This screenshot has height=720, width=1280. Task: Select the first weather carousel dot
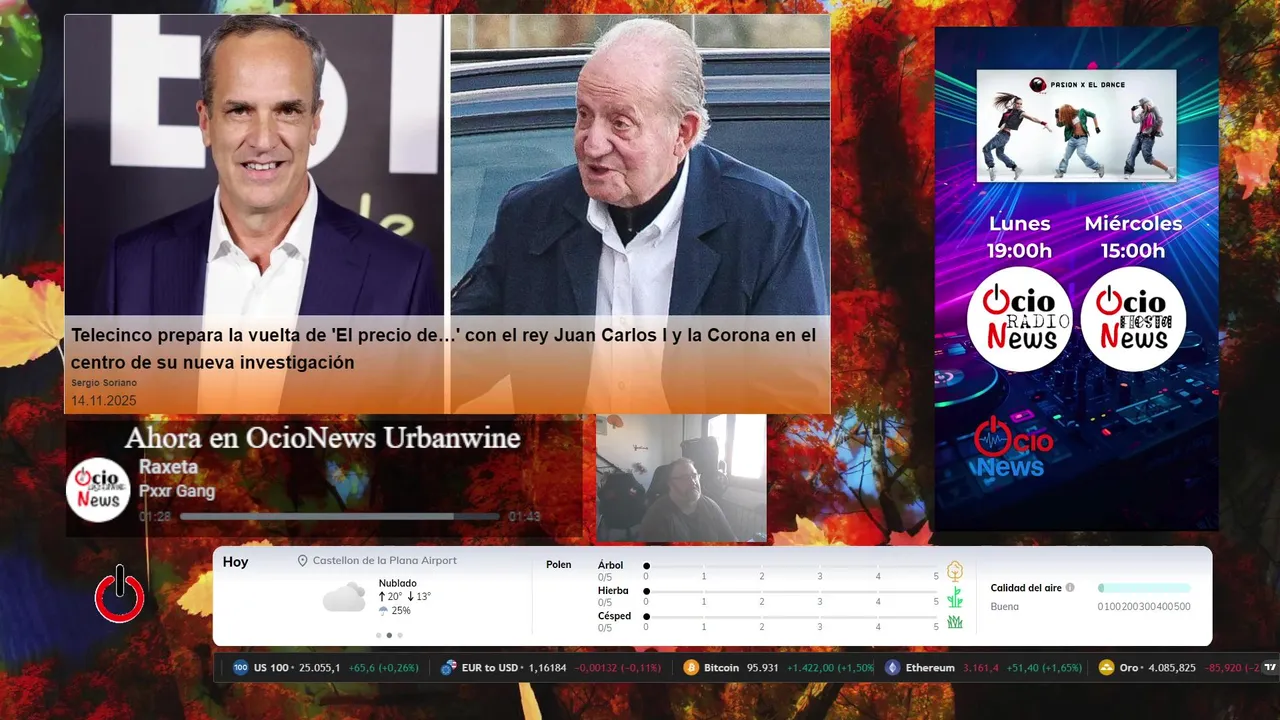(378, 635)
